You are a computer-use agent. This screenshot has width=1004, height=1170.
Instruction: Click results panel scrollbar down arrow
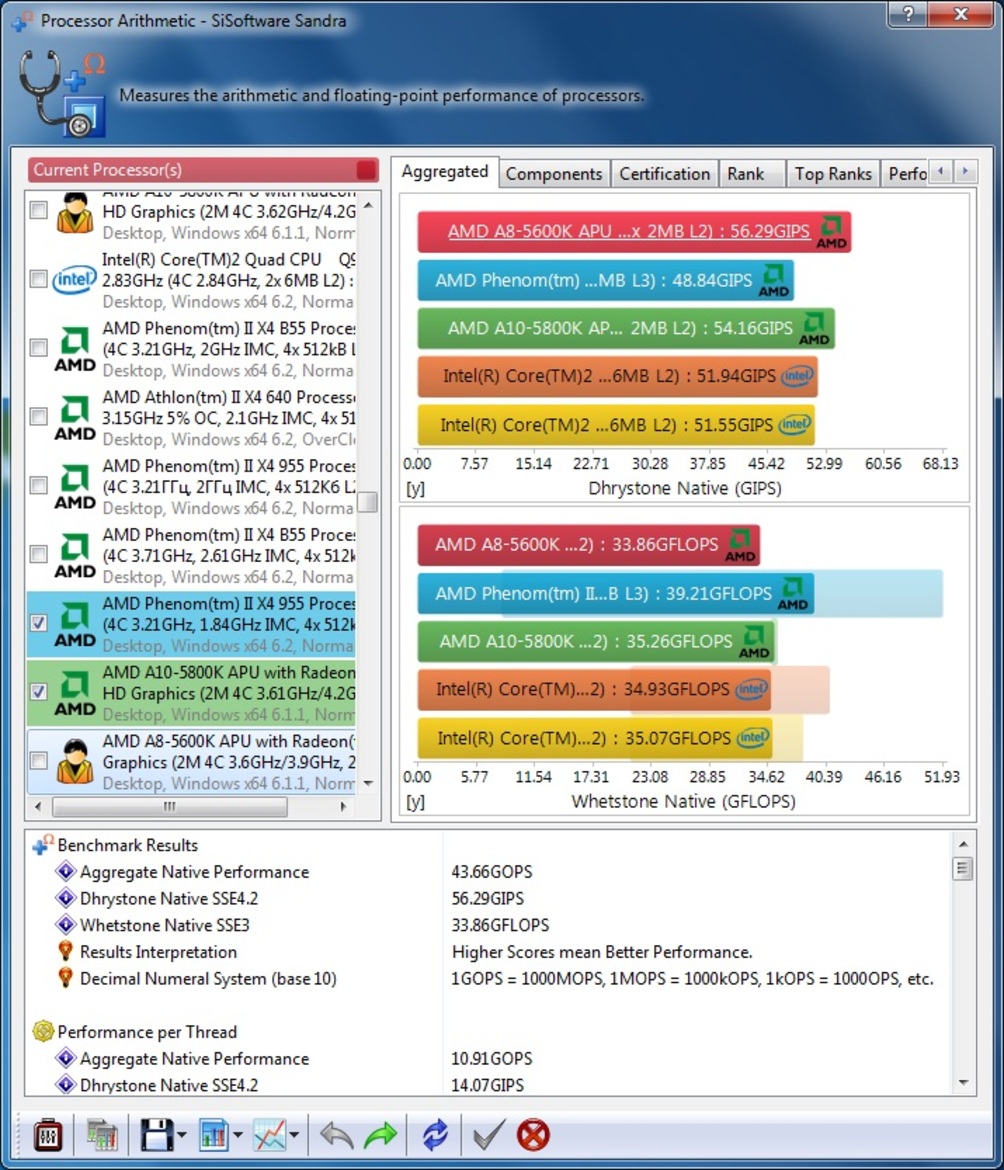pyautogui.click(x=963, y=1083)
